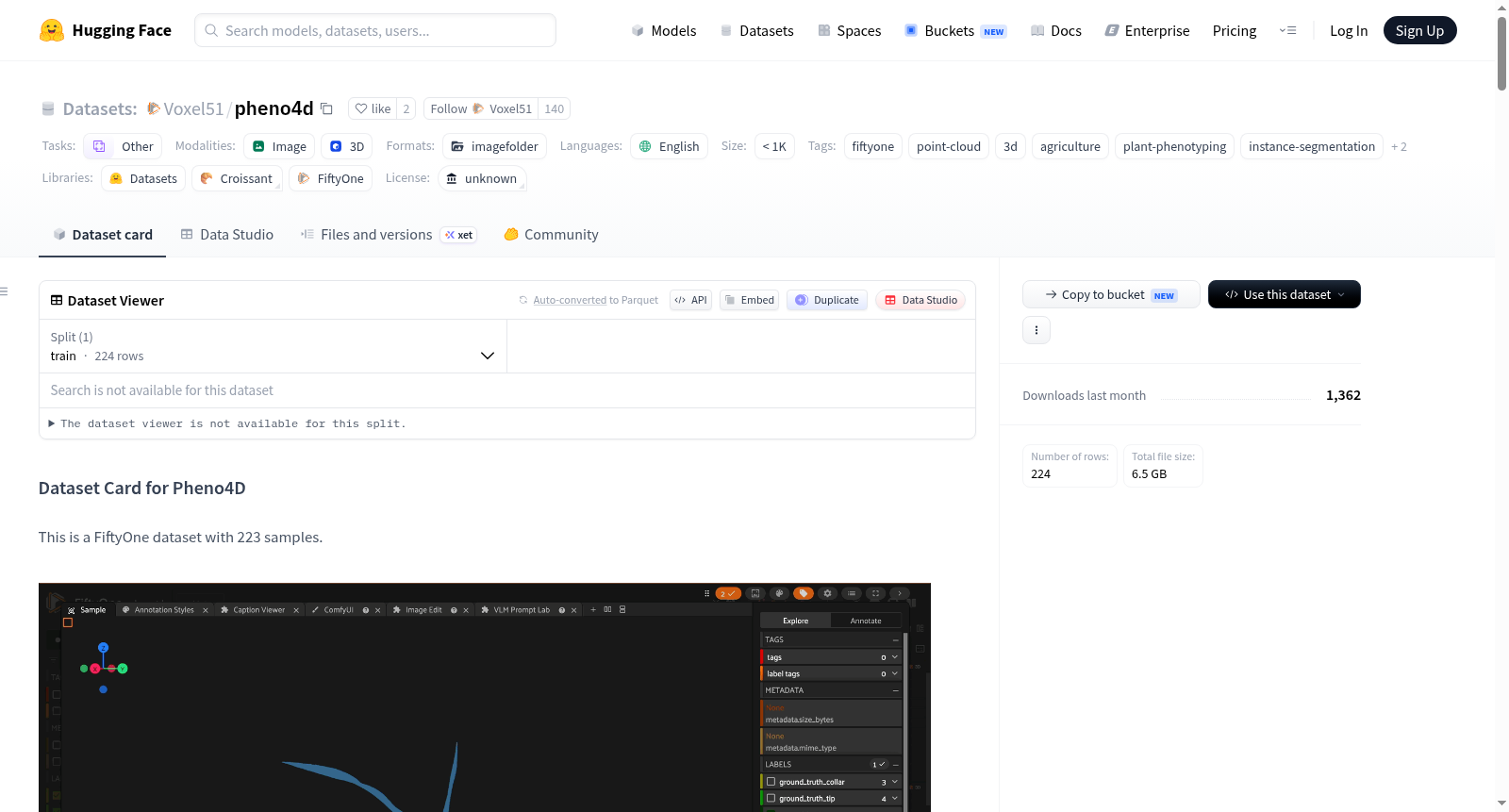Open the Pricing page
Viewport: 1509px width, 812px height.
point(1235,31)
